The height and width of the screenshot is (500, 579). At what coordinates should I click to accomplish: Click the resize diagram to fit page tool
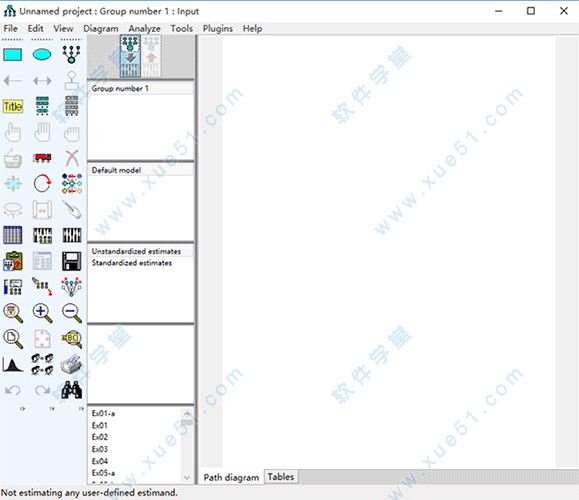click(42, 339)
